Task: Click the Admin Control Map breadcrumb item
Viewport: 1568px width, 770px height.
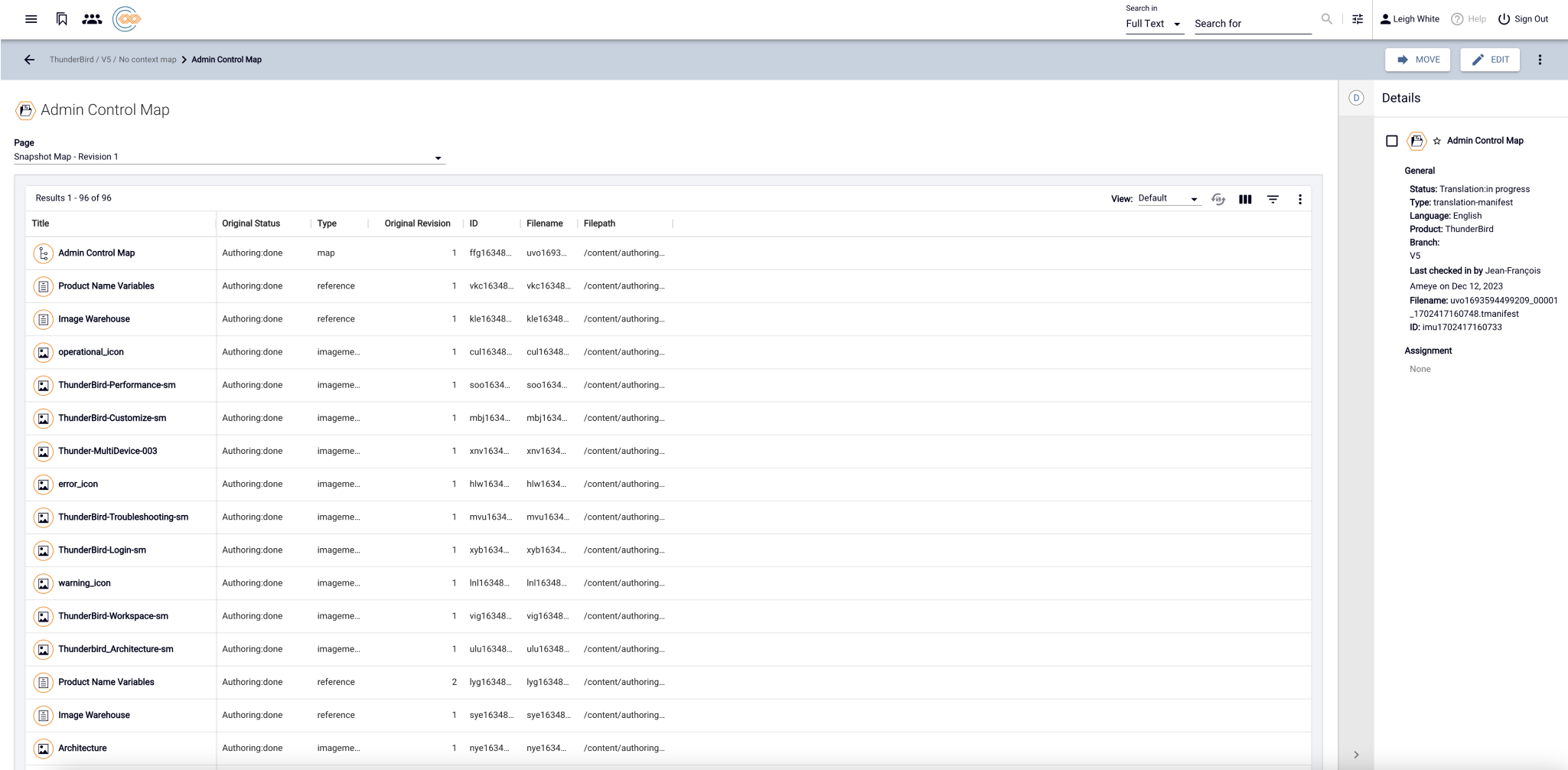Action: [x=227, y=60]
